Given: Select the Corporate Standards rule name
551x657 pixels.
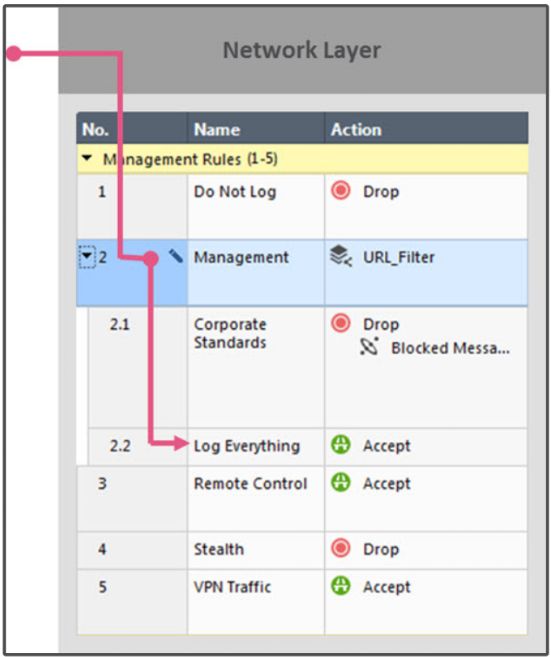Looking at the screenshot, I should pyautogui.click(x=230, y=333).
